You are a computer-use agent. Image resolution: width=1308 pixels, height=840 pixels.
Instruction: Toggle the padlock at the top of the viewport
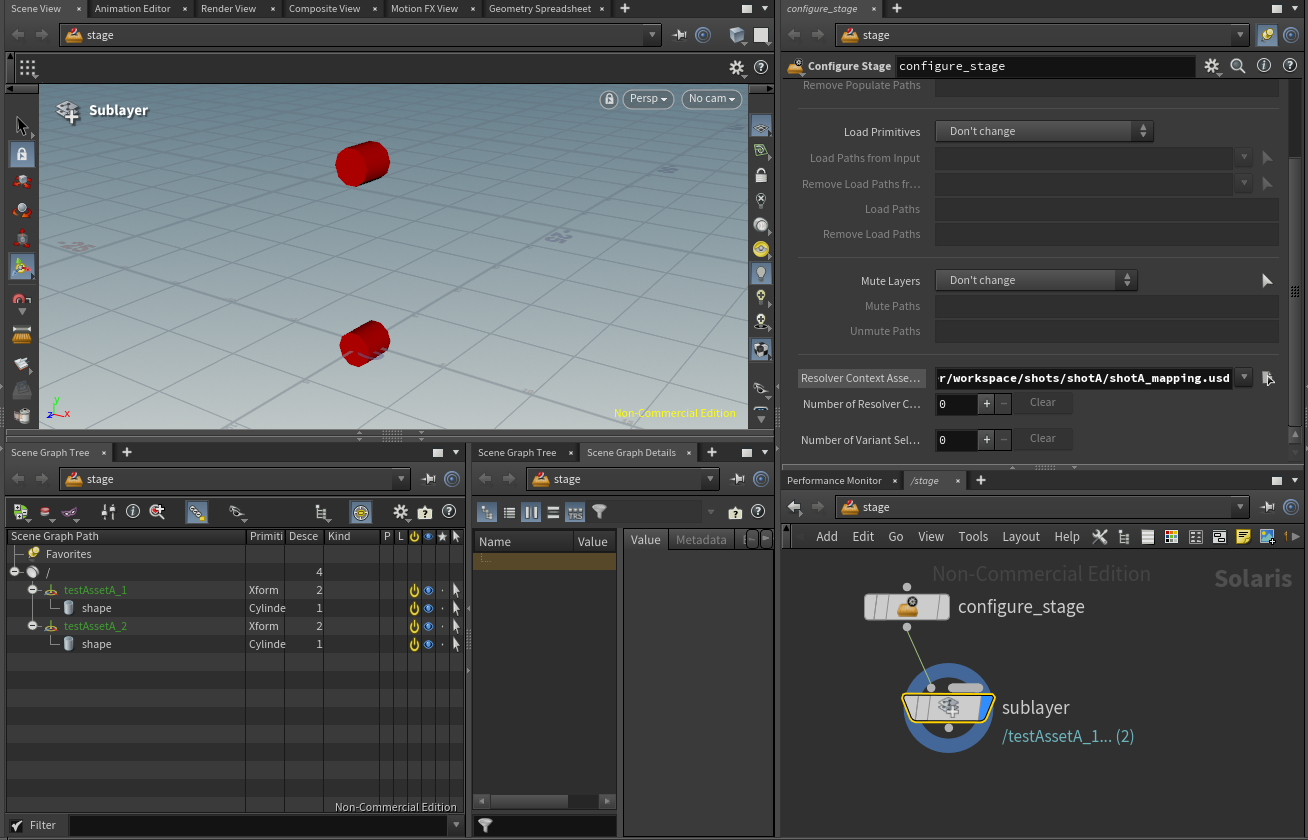click(x=609, y=99)
